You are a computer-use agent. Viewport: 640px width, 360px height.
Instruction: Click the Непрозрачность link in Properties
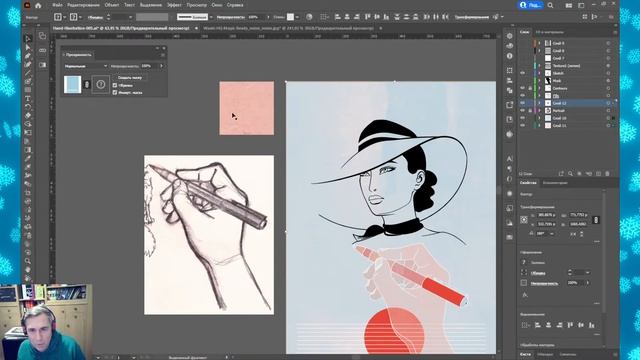point(544,283)
